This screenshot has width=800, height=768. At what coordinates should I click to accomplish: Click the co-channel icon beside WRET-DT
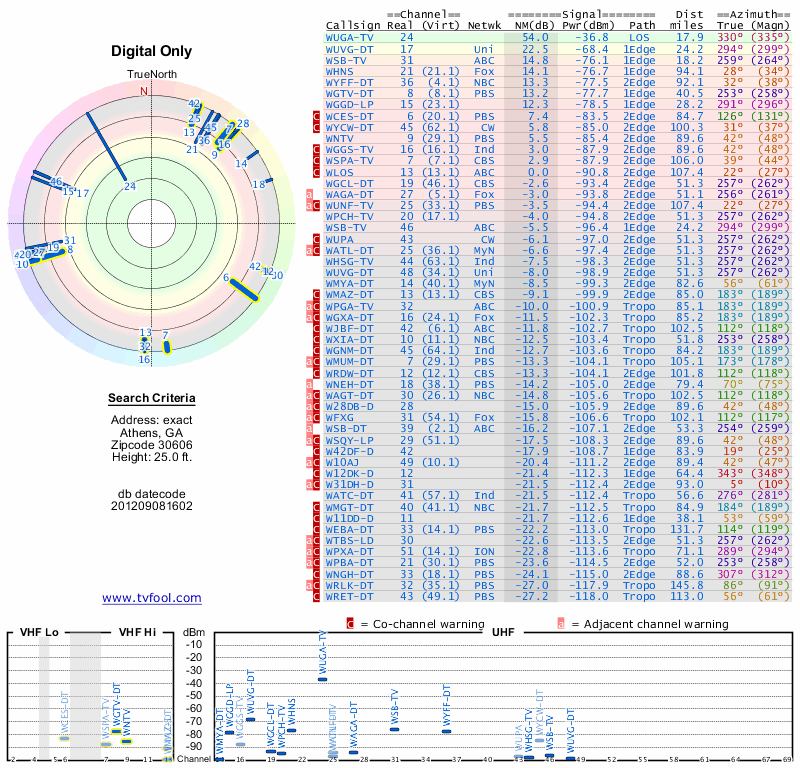(316, 597)
